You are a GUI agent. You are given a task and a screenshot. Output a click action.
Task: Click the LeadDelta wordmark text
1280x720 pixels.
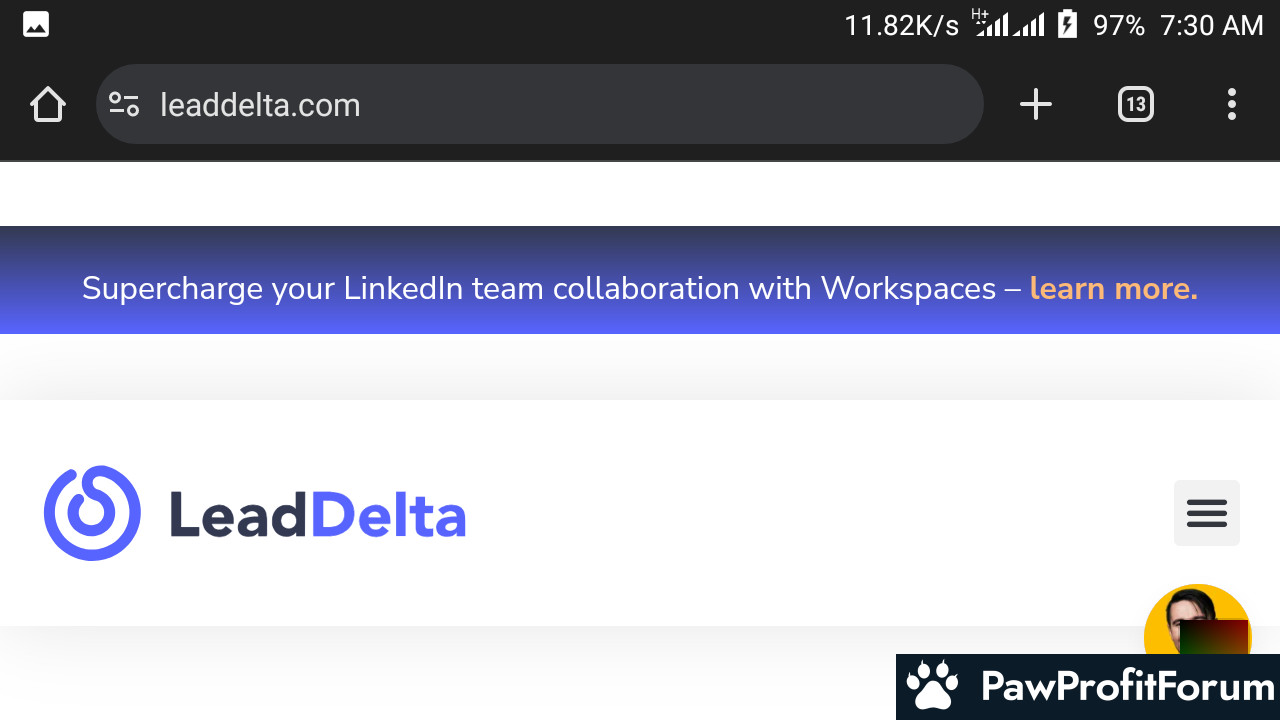tap(318, 515)
